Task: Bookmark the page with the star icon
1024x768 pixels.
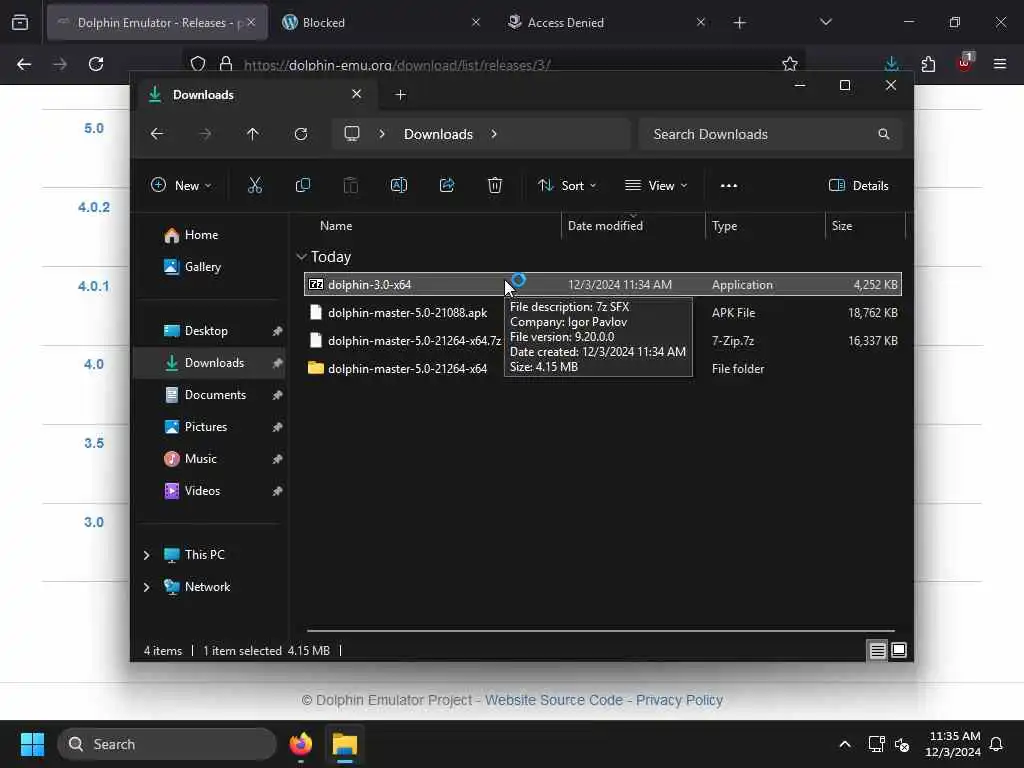Action: click(790, 64)
